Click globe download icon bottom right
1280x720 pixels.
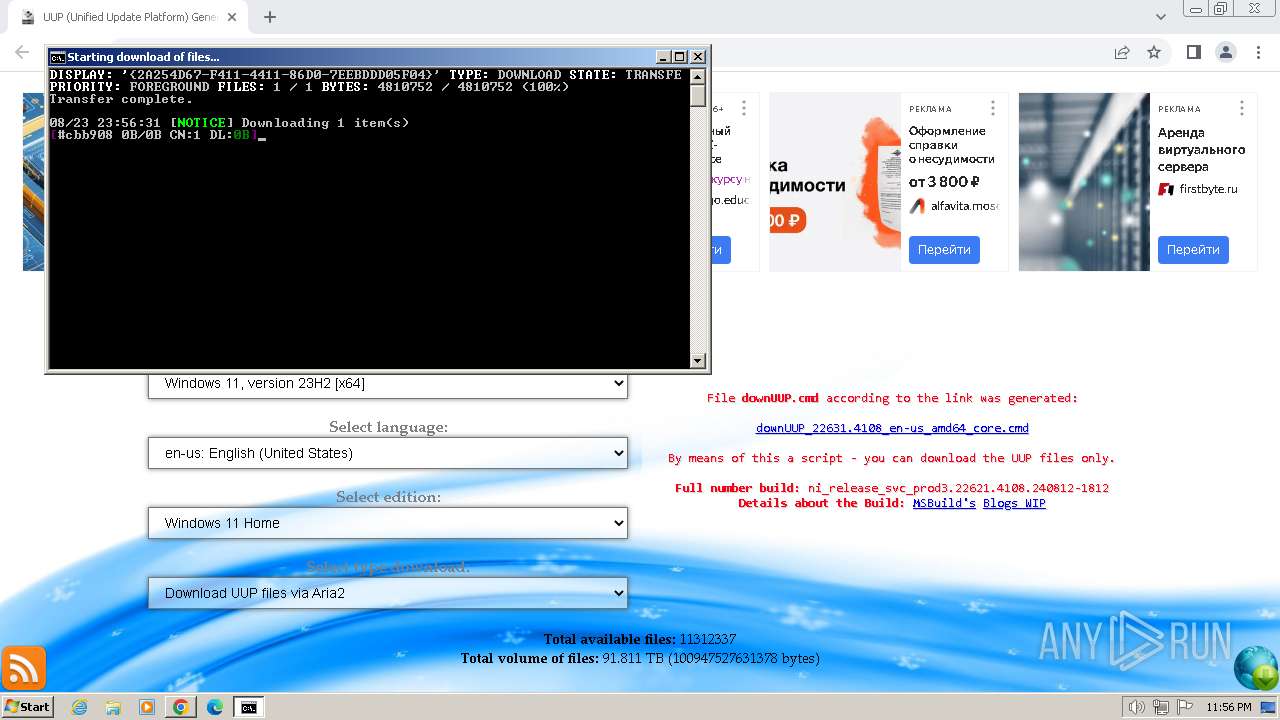click(1256, 669)
